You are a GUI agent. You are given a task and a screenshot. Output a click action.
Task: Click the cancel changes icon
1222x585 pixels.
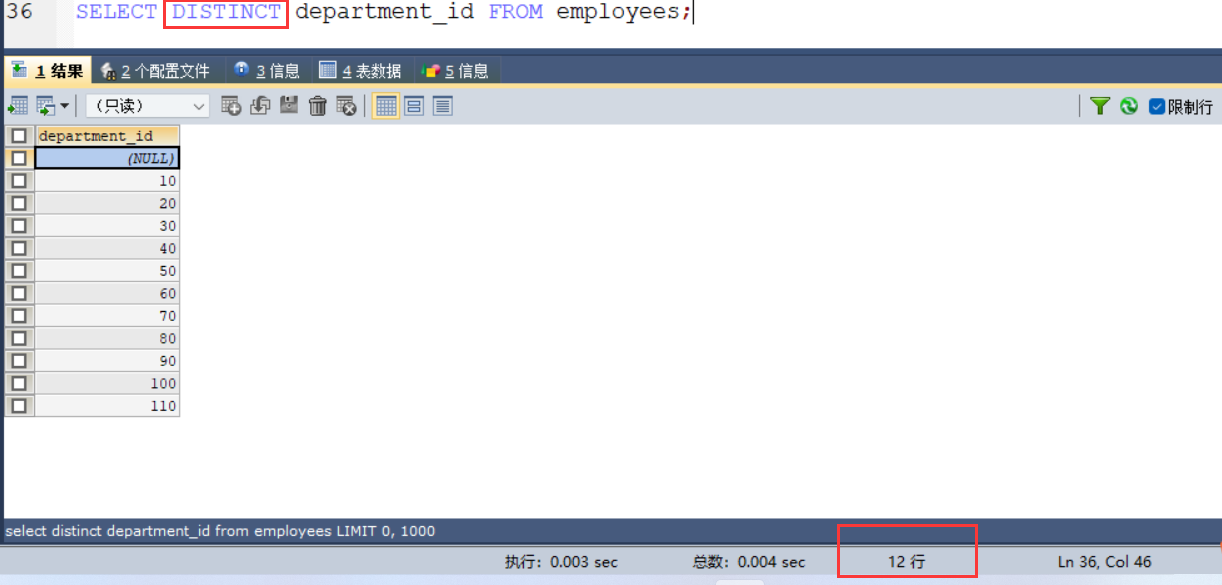click(x=347, y=105)
